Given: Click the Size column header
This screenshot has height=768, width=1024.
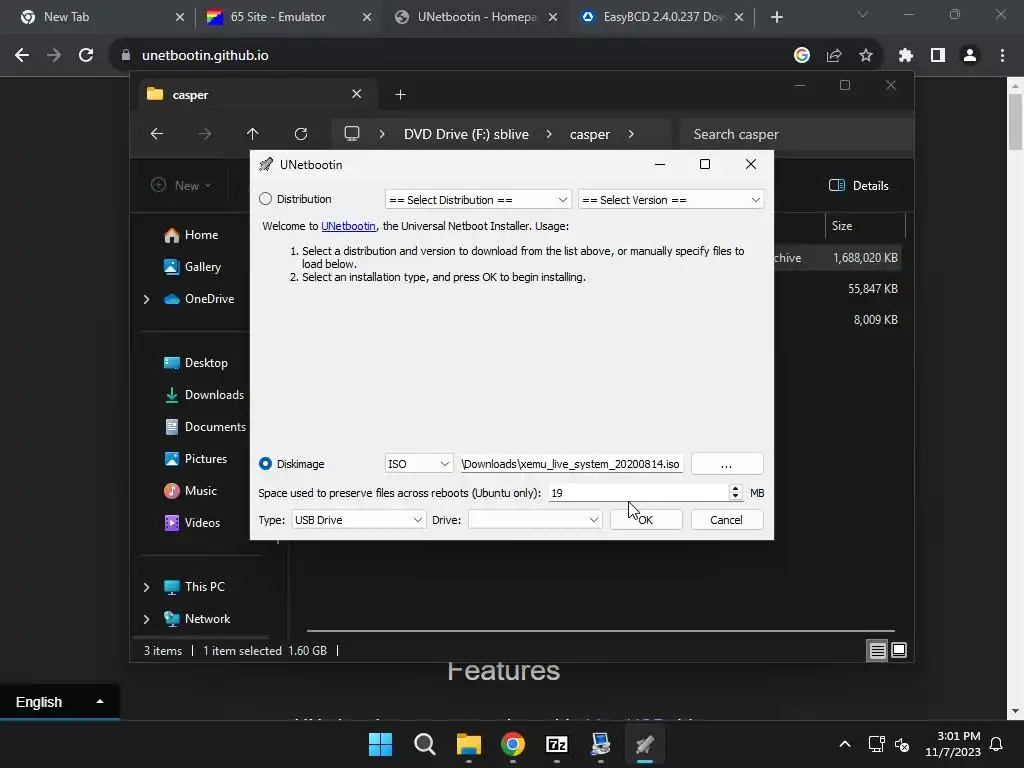Looking at the screenshot, I should pos(865,226).
